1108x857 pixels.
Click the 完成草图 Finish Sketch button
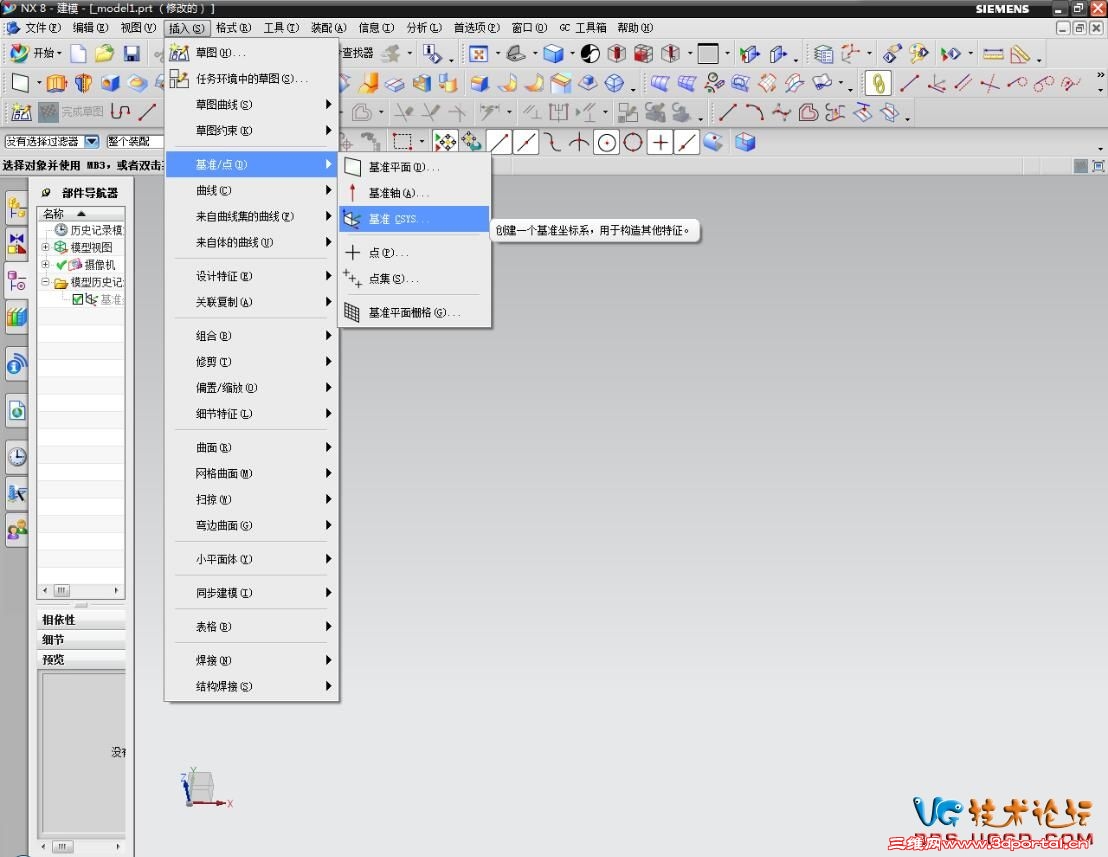pyautogui.click(x=71, y=112)
